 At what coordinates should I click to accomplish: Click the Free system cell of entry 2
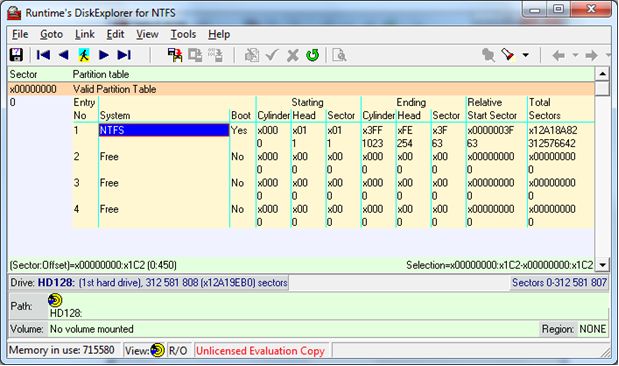click(109, 156)
